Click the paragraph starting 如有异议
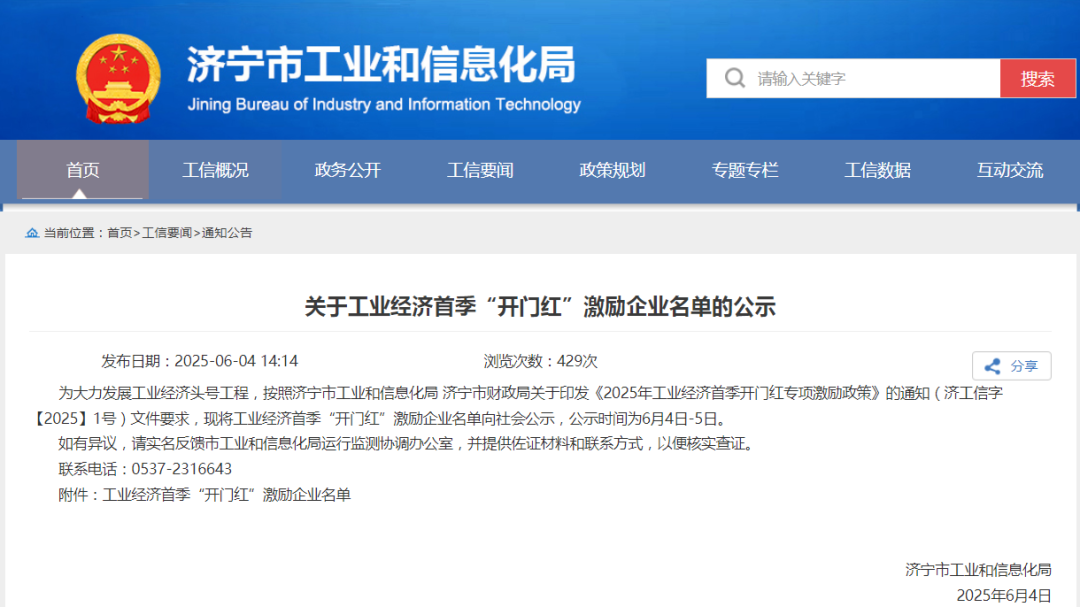Image resolution: width=1080 pixels, height=607 pixels. [408, 444]
